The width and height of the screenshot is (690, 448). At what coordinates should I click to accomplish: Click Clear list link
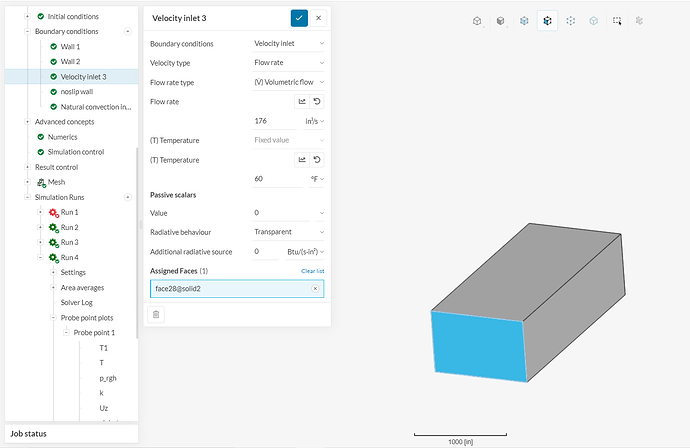[312, 271]
